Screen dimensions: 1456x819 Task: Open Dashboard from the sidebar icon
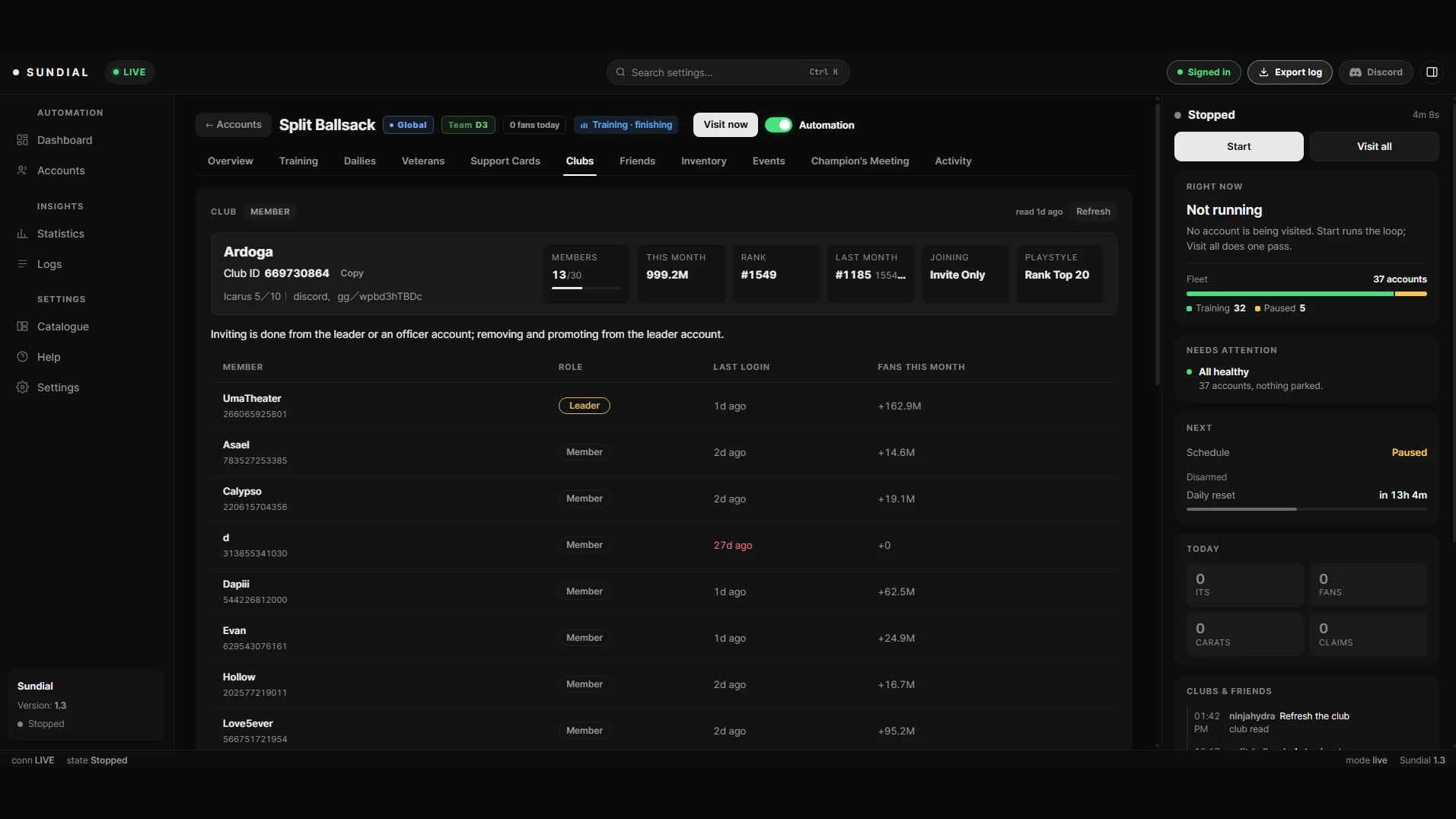22,140
